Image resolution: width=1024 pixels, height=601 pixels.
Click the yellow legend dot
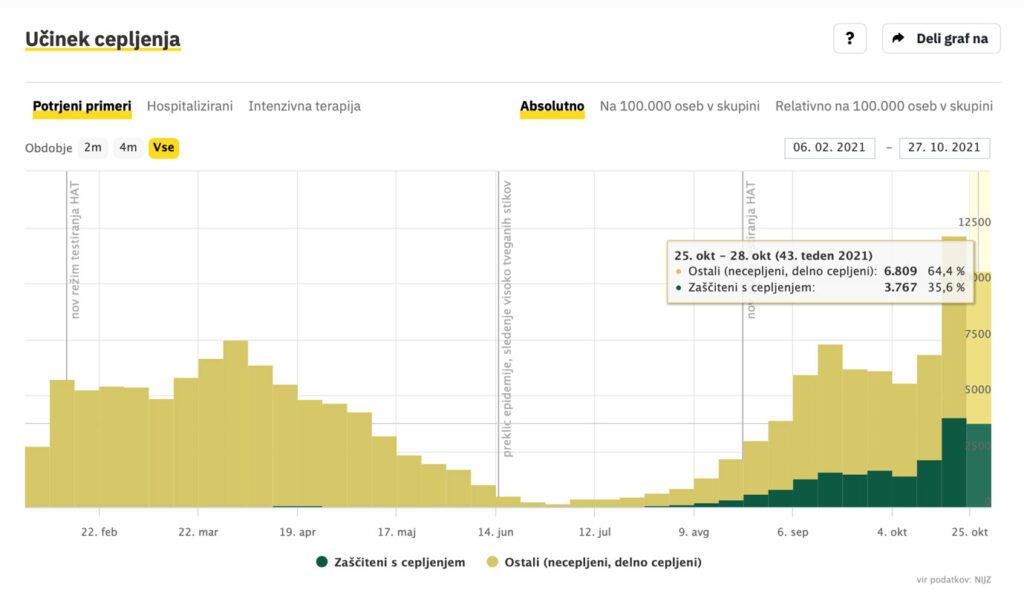[x=493, y=562]
